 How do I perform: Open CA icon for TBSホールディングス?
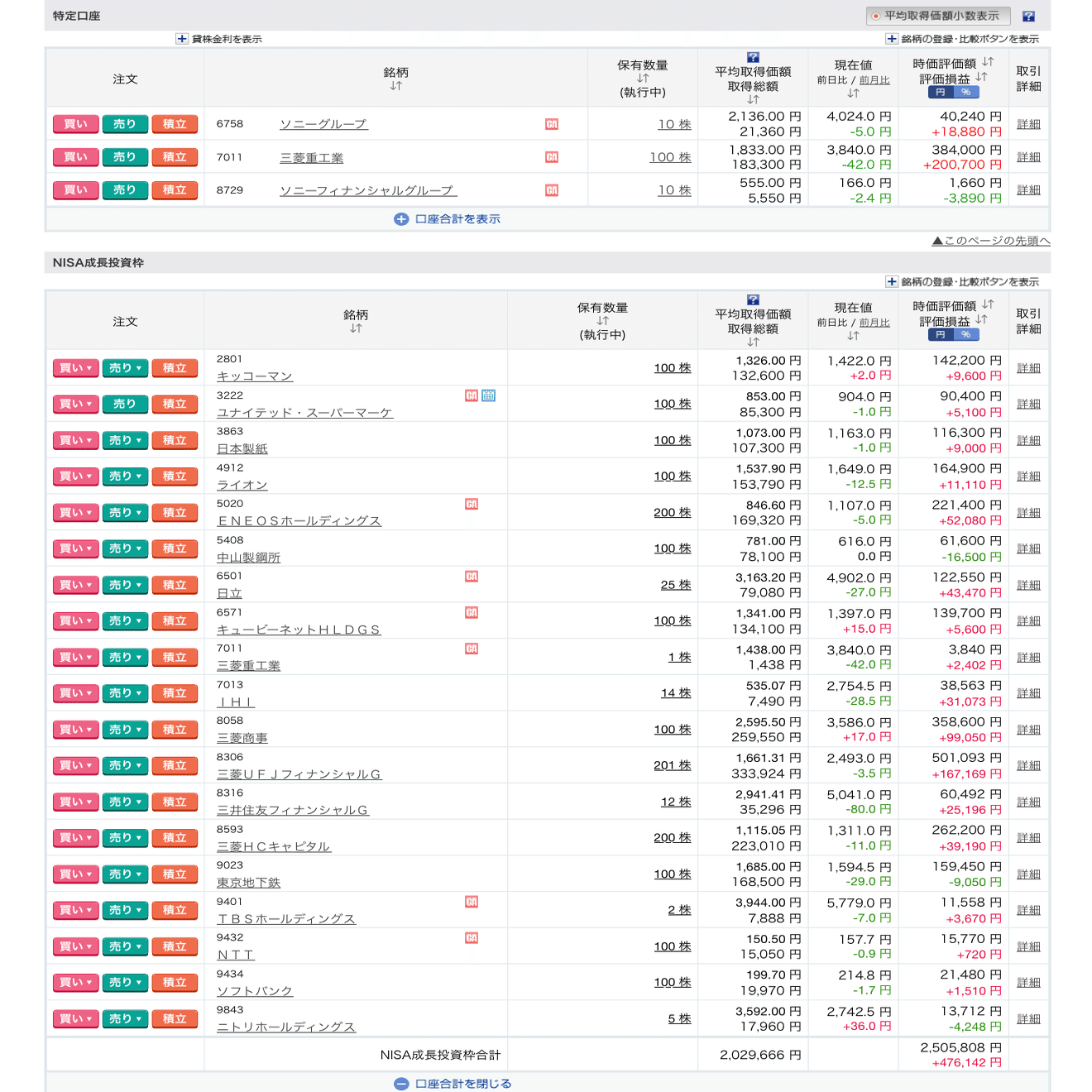[x=472, y=902]
